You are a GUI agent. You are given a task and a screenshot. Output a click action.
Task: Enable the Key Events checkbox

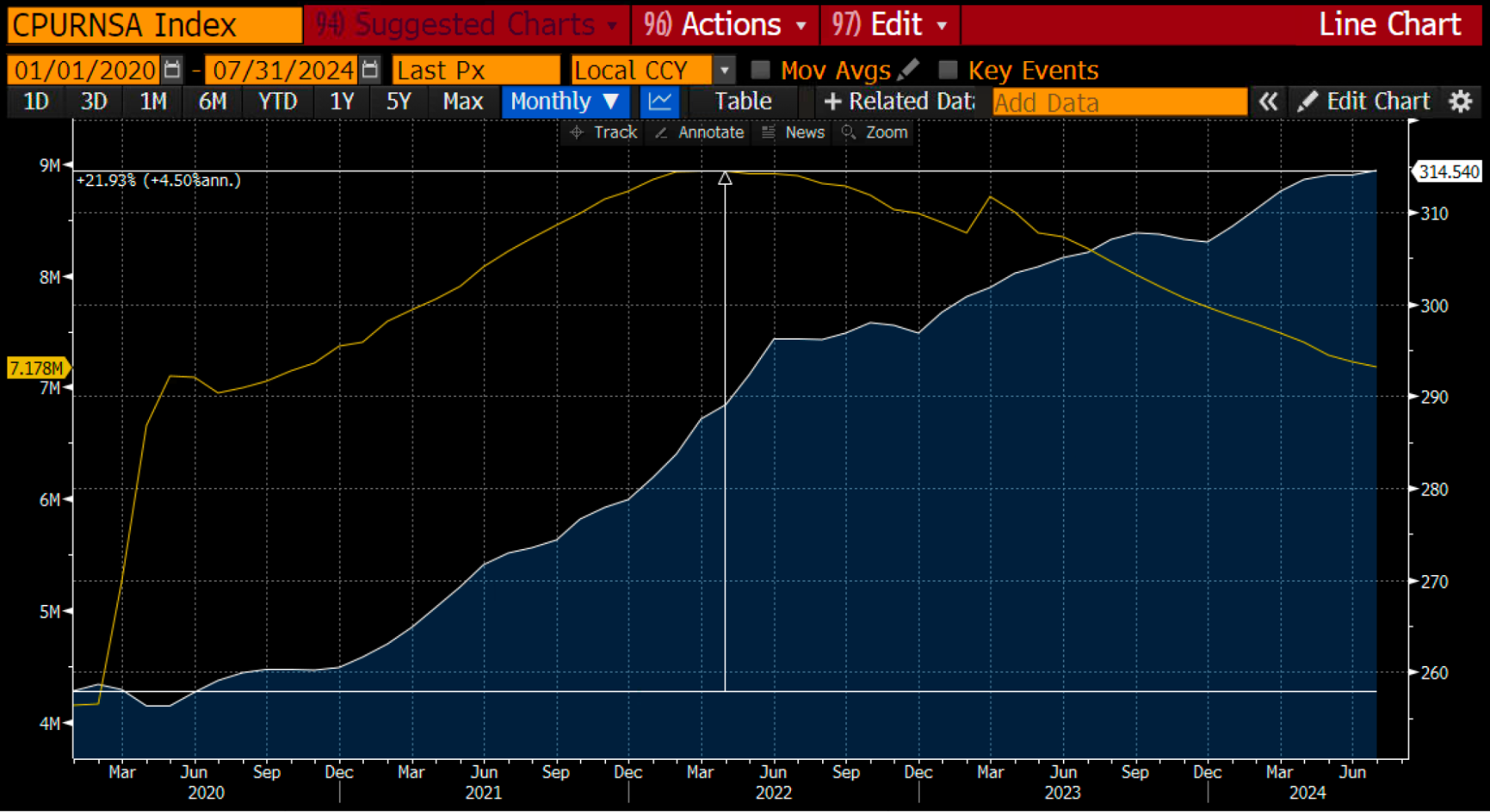click(x=947, y=70)
